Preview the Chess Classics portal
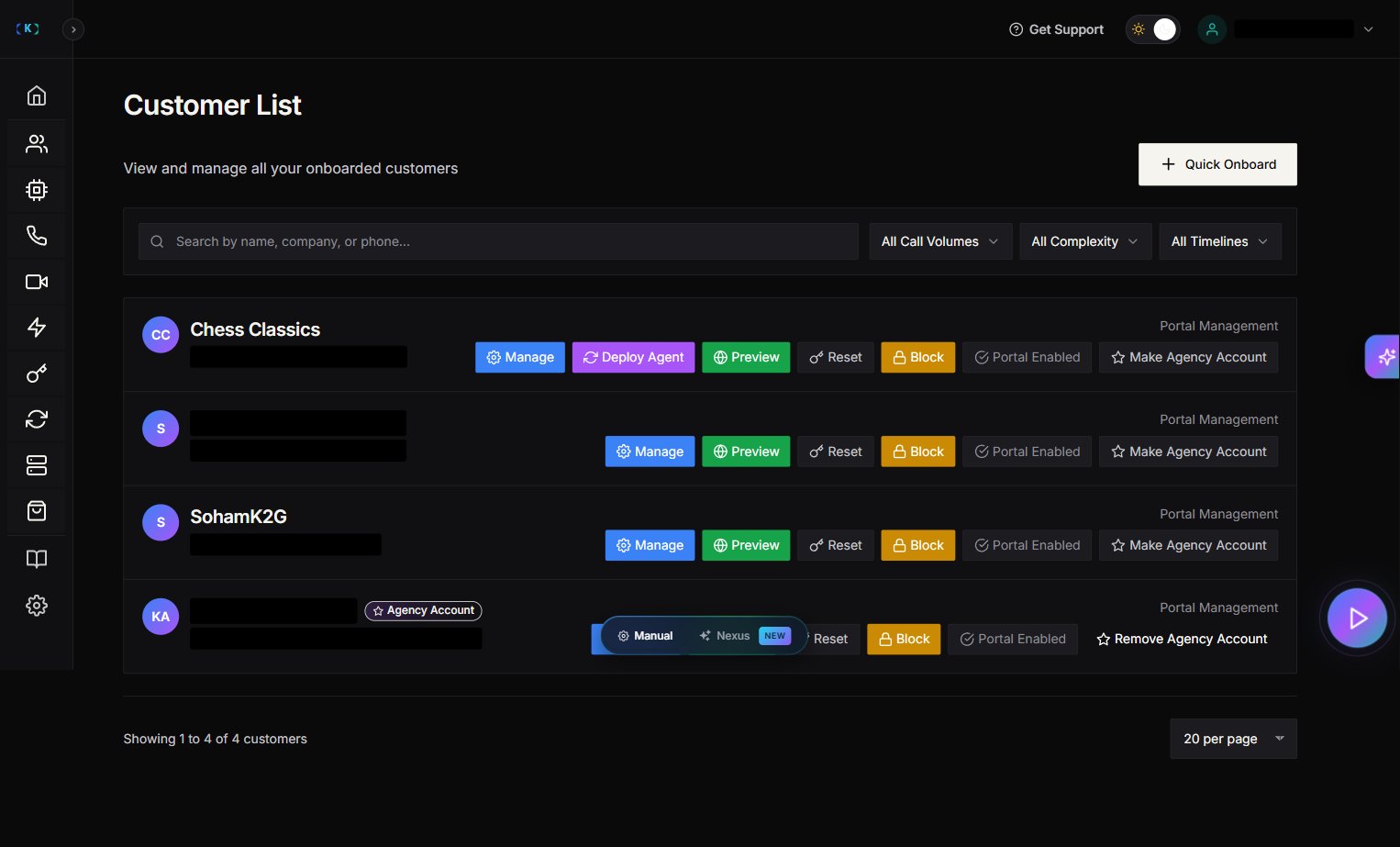This screenshot has height=847, width=1400. click(x=746, y=357)
